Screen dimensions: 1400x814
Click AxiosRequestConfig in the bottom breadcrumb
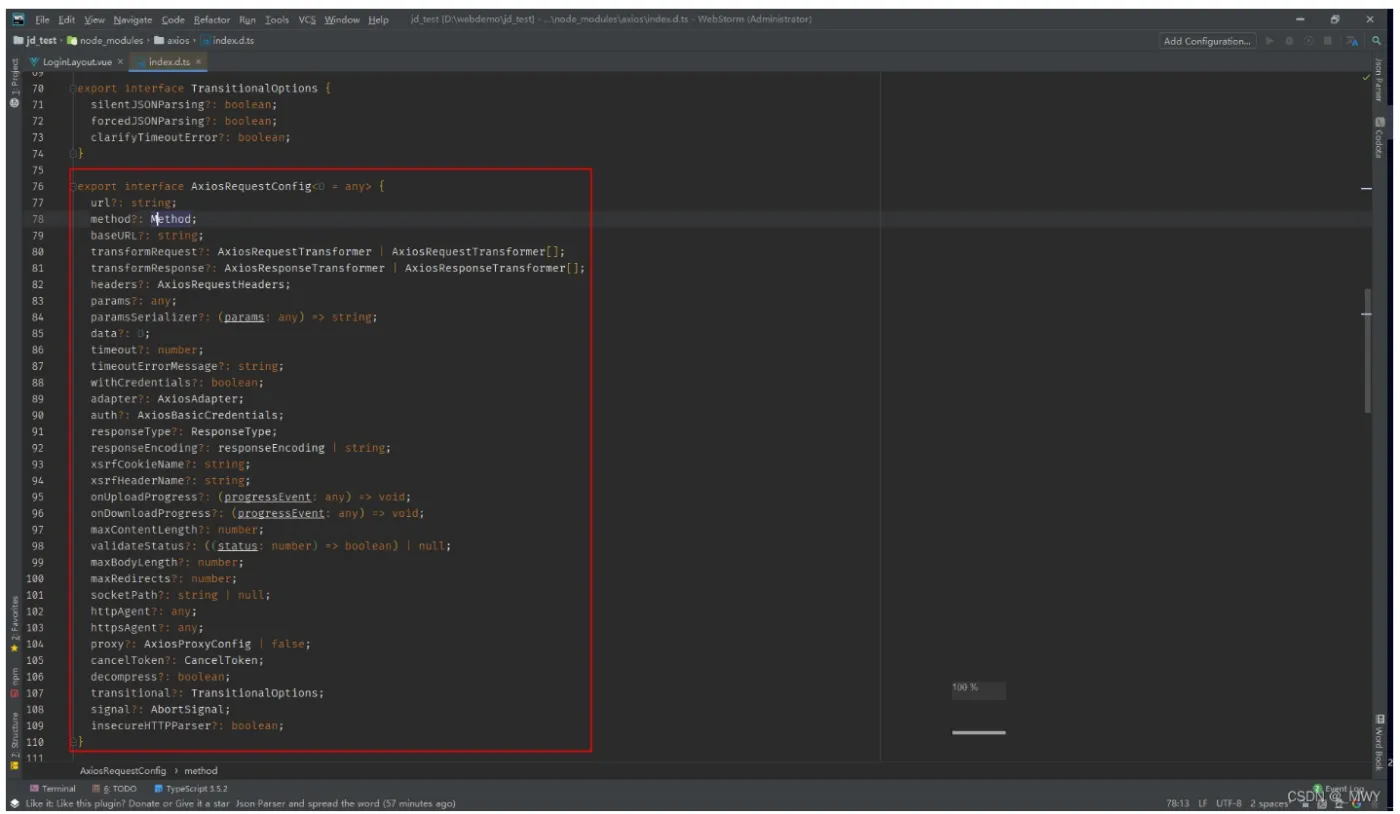coord(123,771)
